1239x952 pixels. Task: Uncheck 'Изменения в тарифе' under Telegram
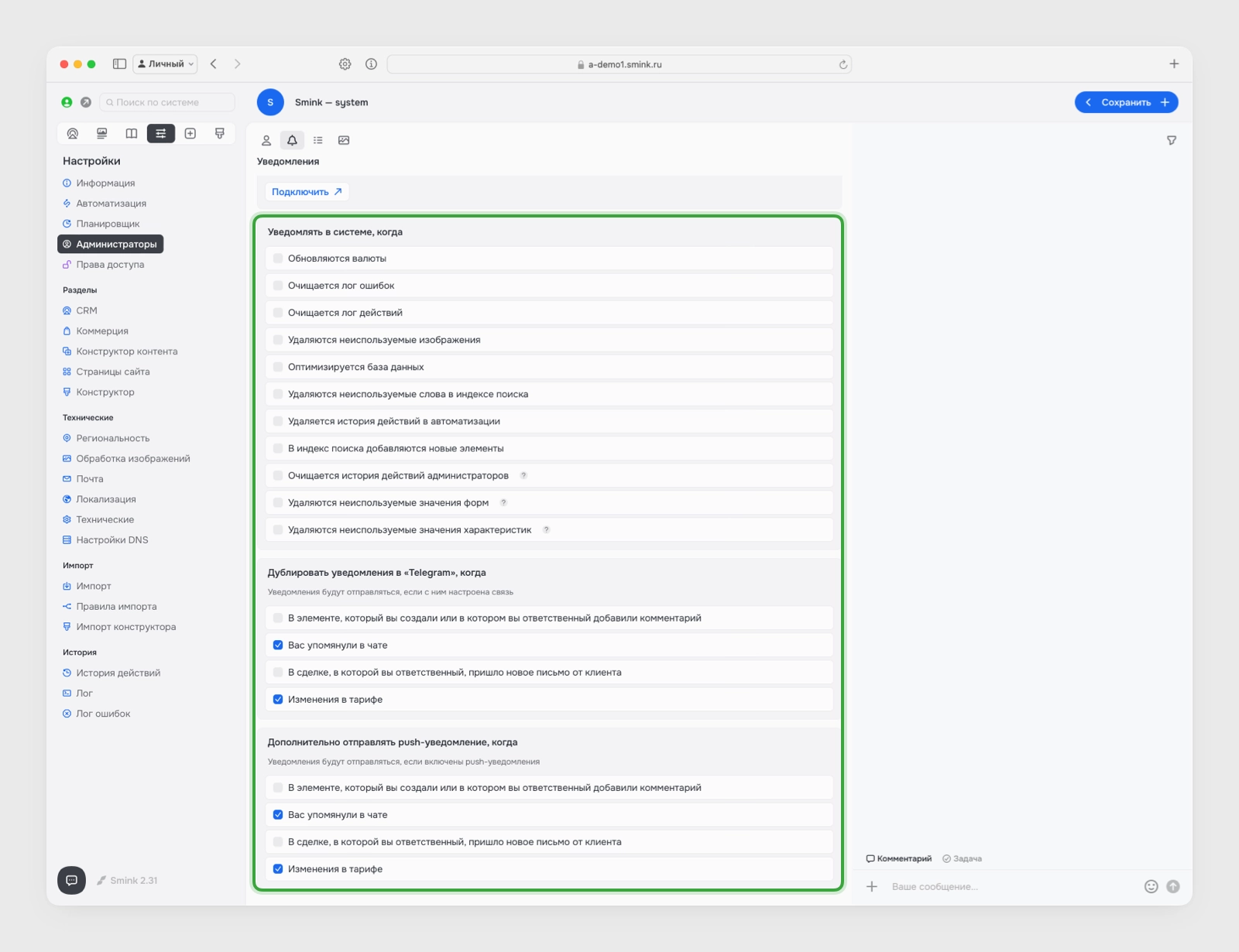pyautogui.click(x=278, y=699)
